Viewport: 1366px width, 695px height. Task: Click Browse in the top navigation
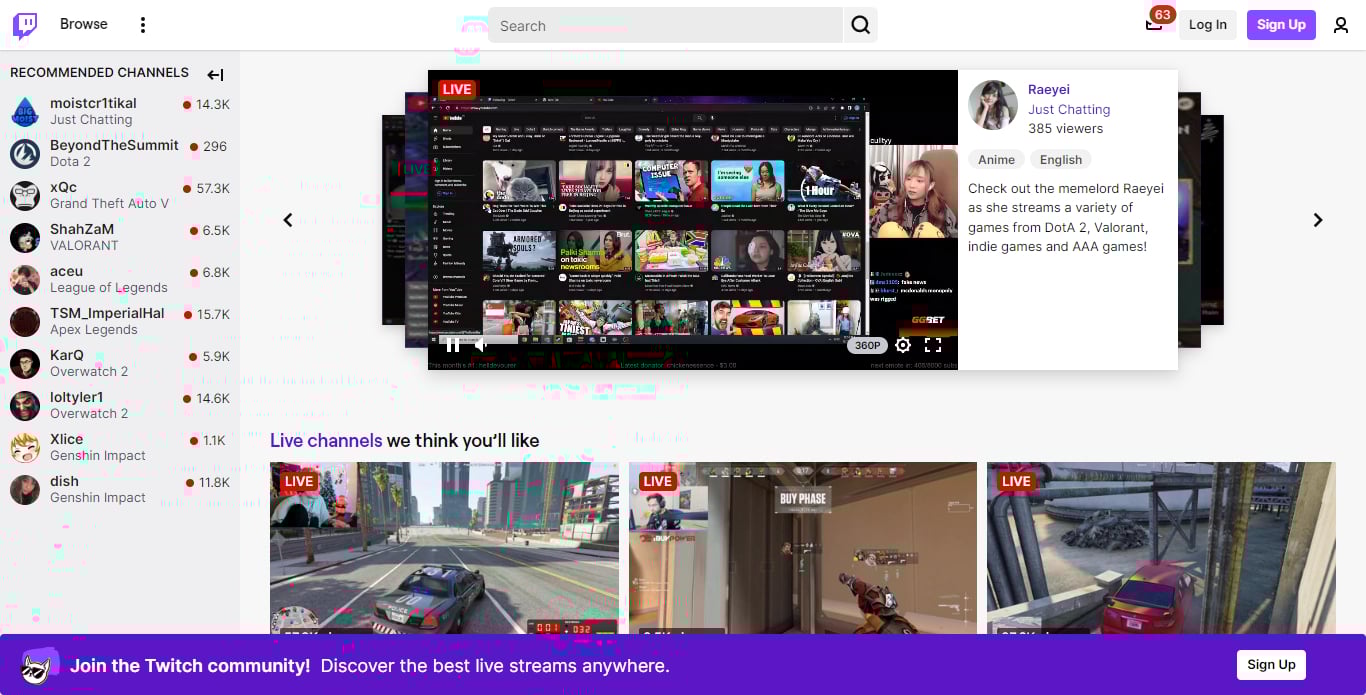pyautogui.click(x=84, y=24)
